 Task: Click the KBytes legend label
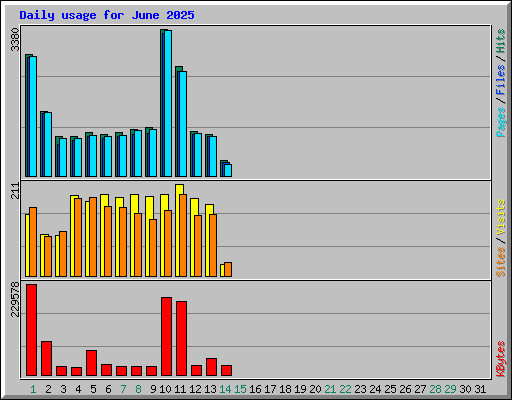501,359
